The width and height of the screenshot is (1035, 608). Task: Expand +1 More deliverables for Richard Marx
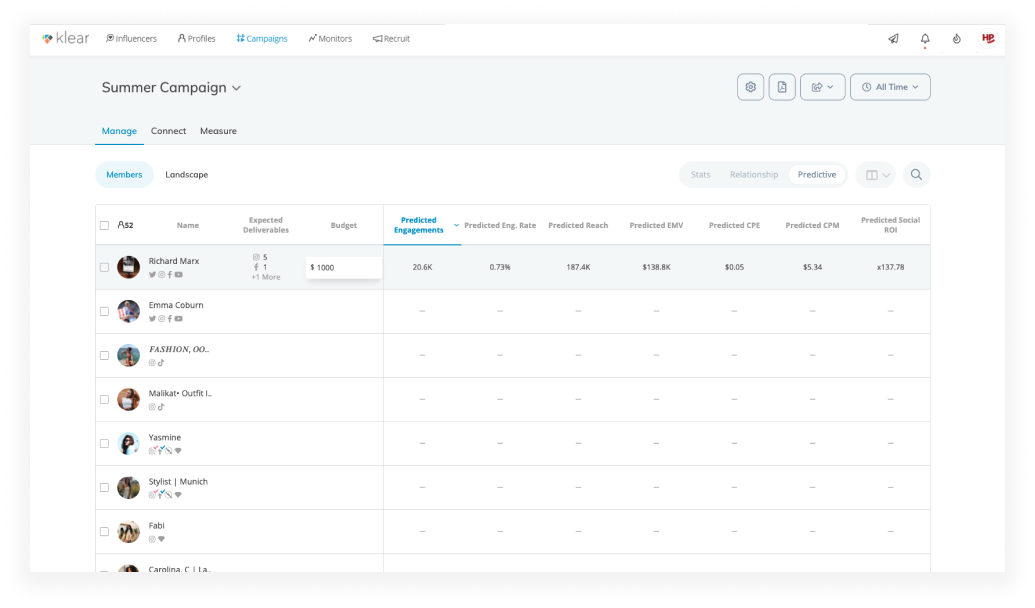(266, 277)
